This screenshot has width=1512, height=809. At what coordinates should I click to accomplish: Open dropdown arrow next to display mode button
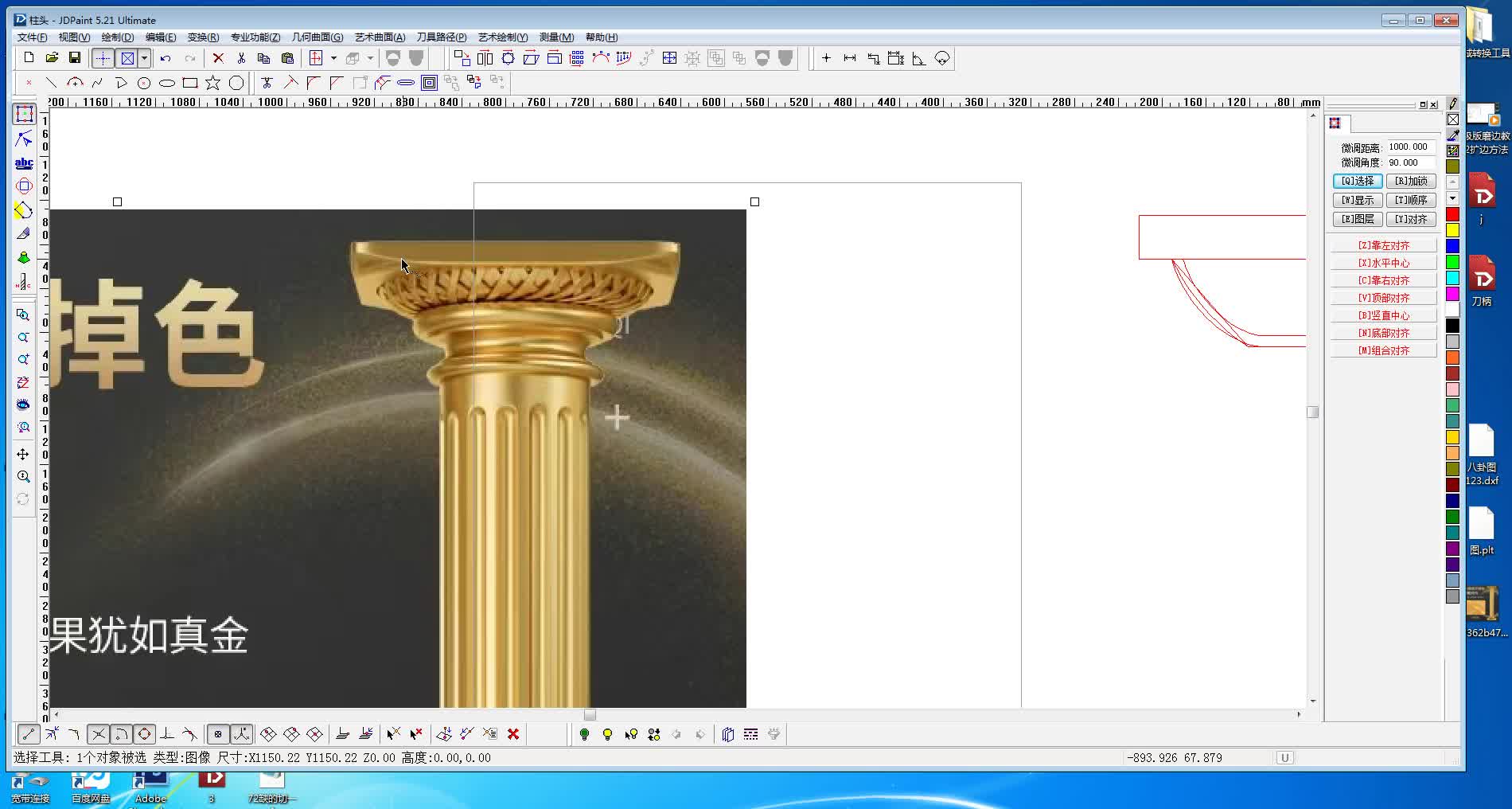click(x=144, y=58)
